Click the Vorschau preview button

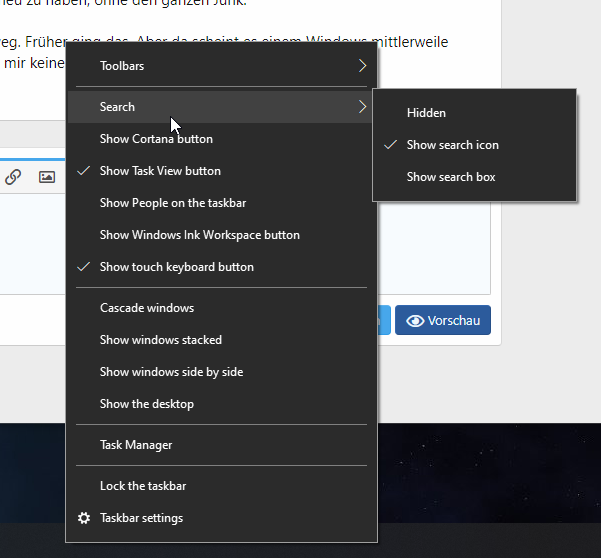[443, 320]
